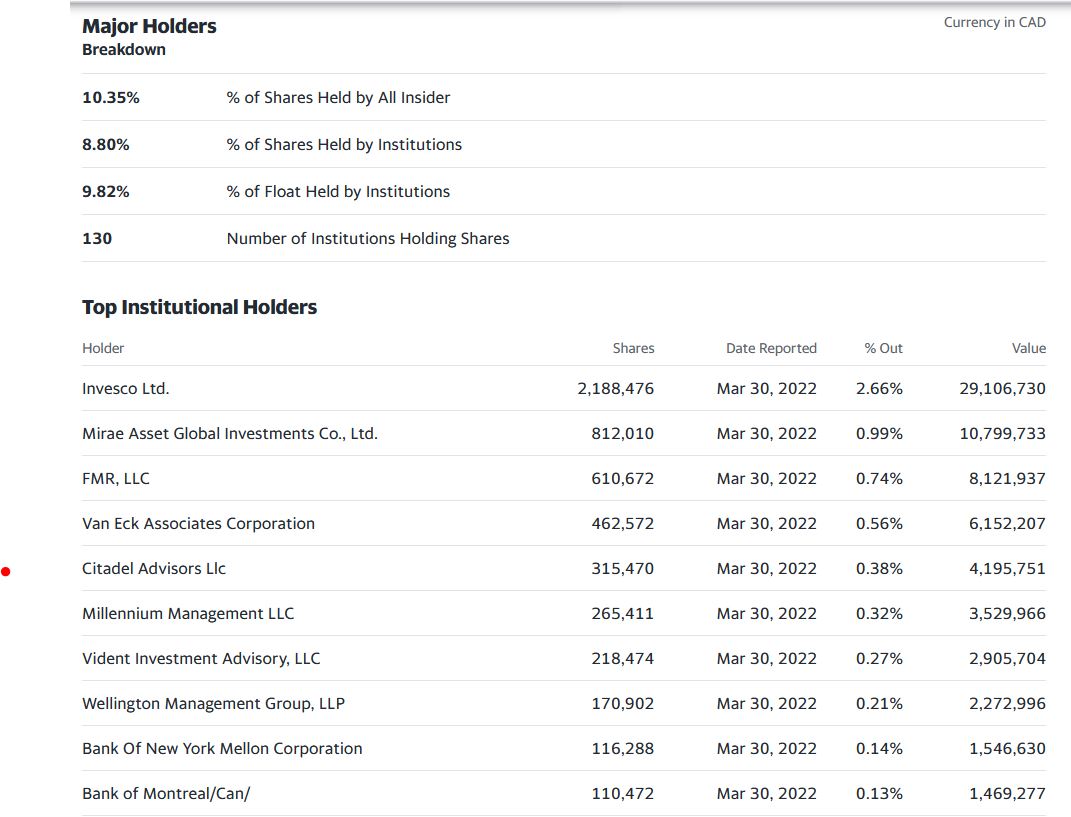This screenshot has height=817, width=1071.
Task: Sort by the Value column header
Action: 1029,348
